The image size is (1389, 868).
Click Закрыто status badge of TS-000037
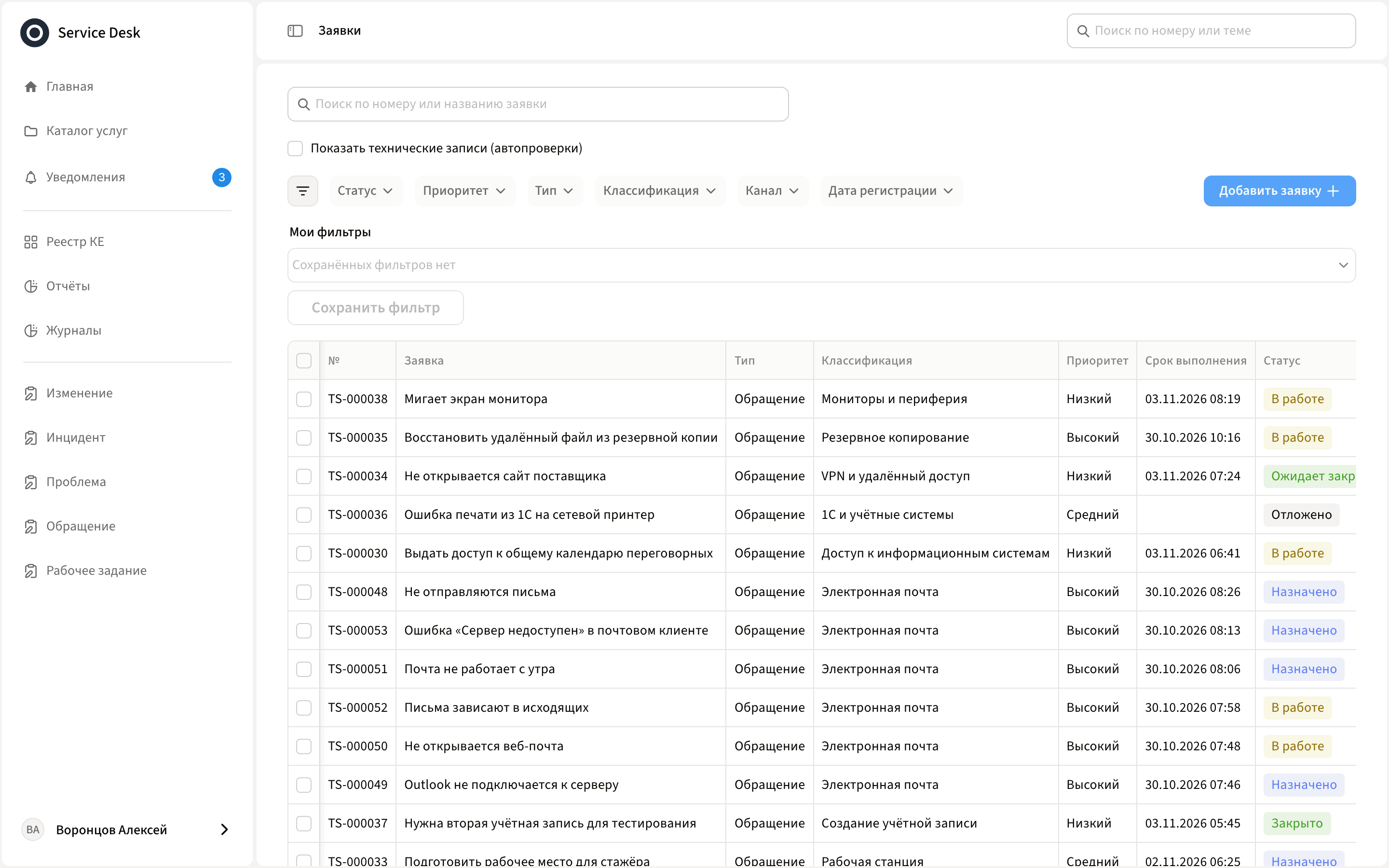click(1296, 823)
